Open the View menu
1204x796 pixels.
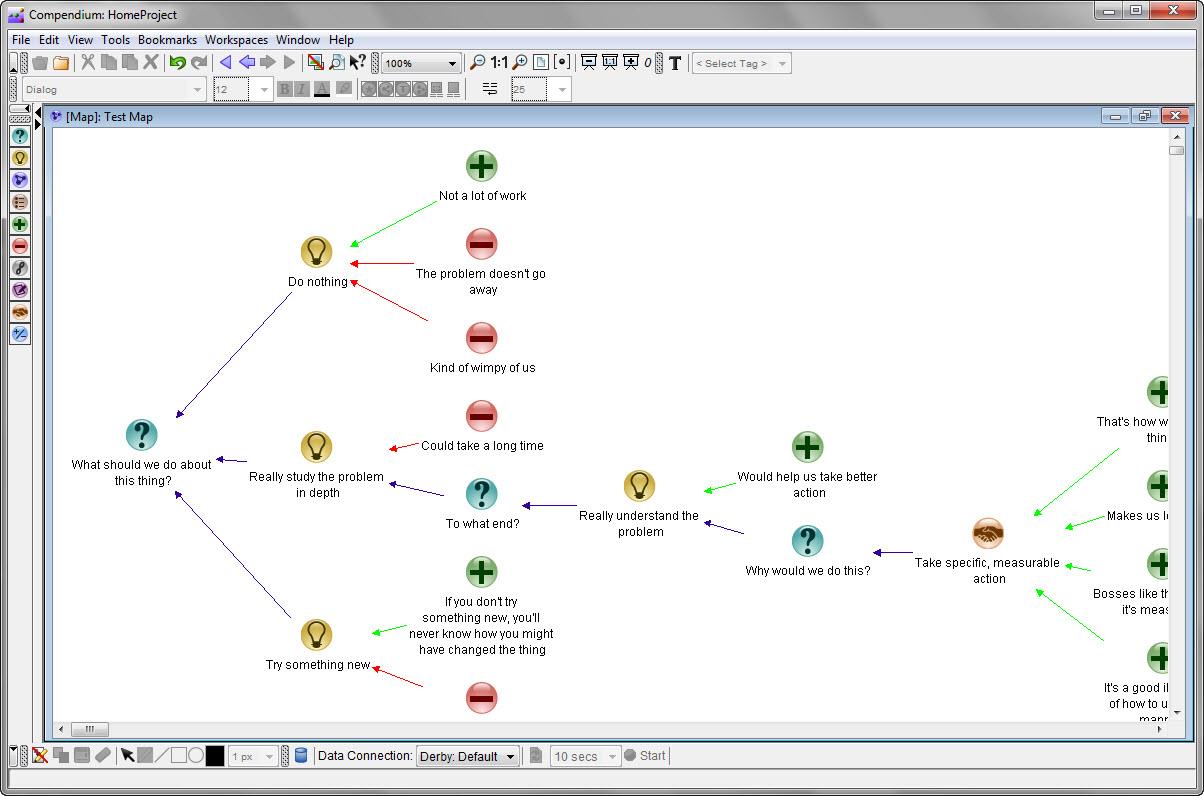pyautogui.click(x=81, y=40)
